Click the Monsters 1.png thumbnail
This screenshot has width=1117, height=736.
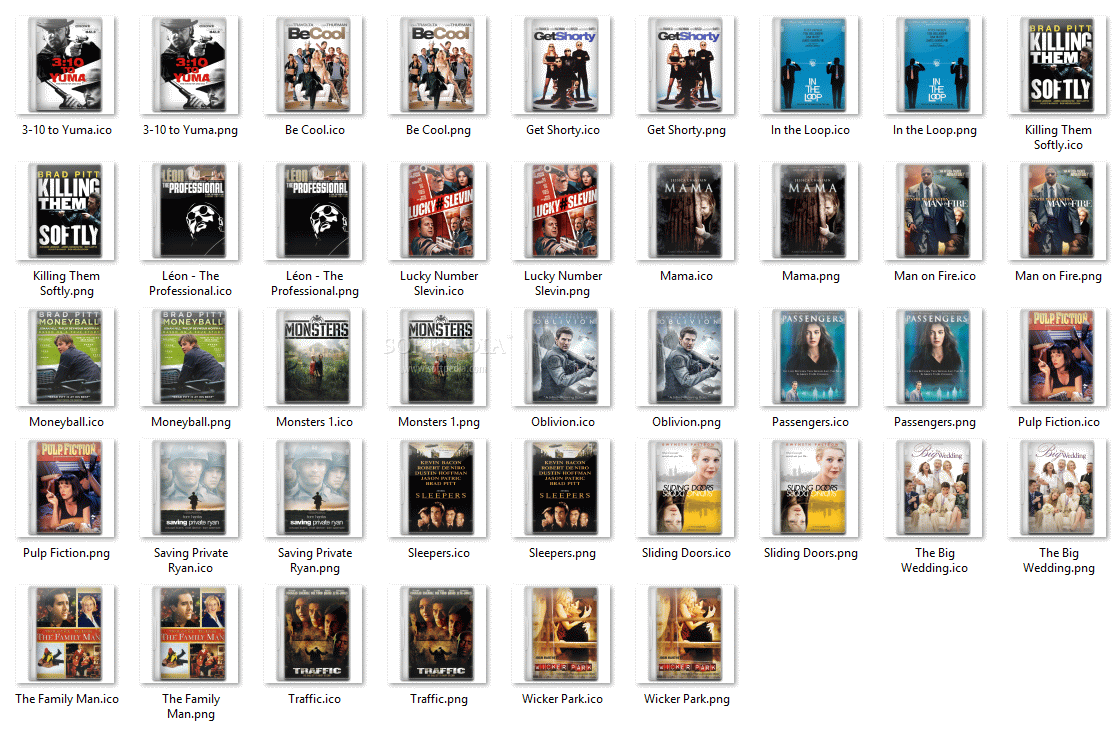[x=438, y=358]
